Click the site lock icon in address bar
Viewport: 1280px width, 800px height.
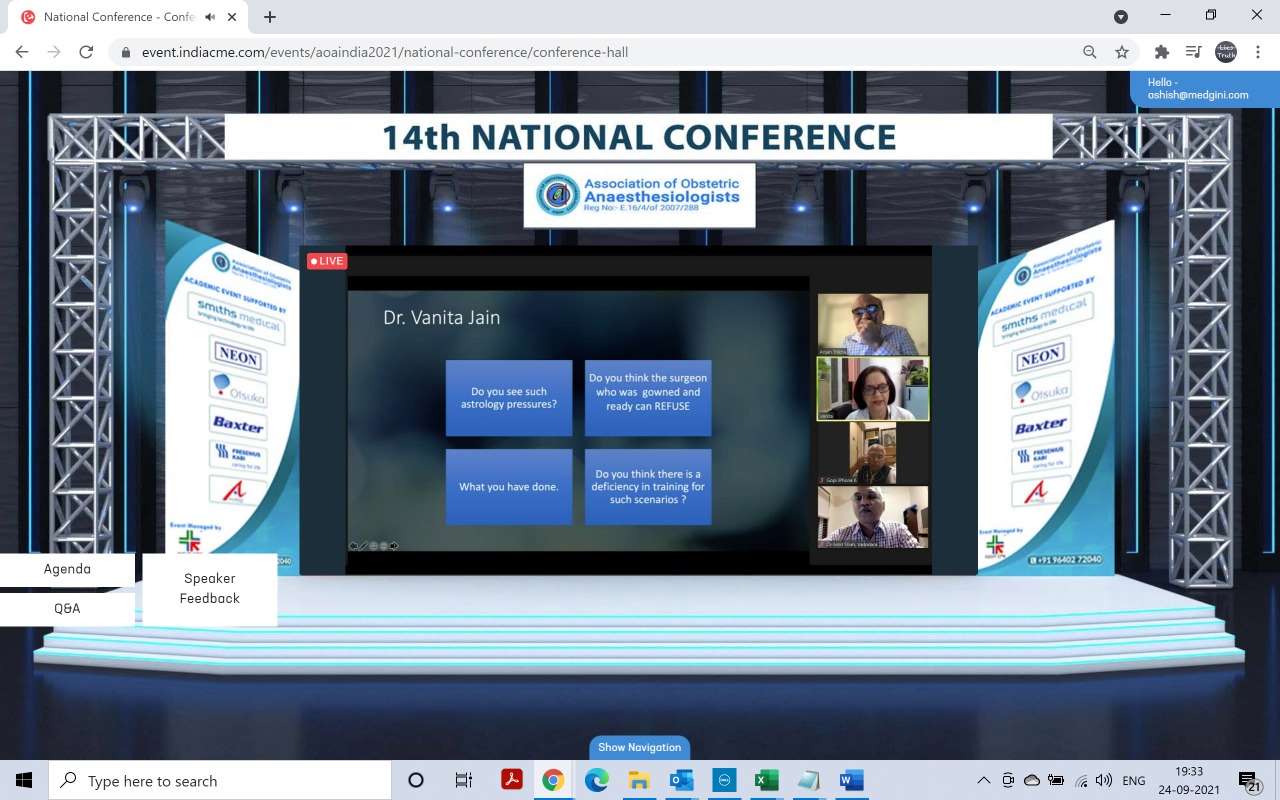pos(125,52)
